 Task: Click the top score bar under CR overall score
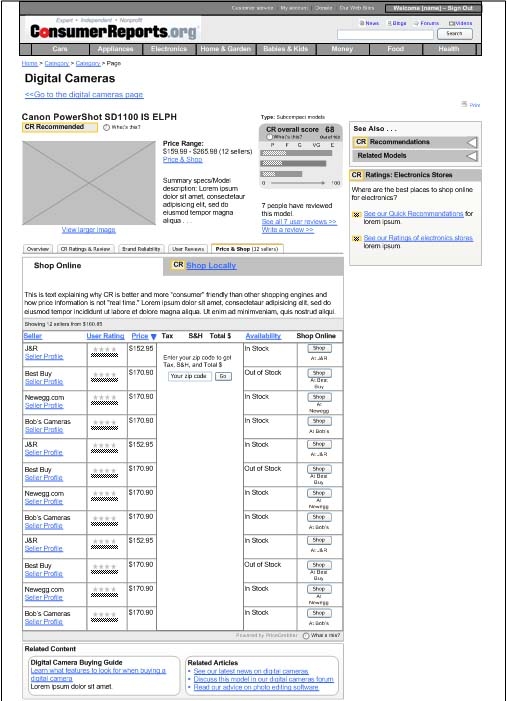point(296,153)
